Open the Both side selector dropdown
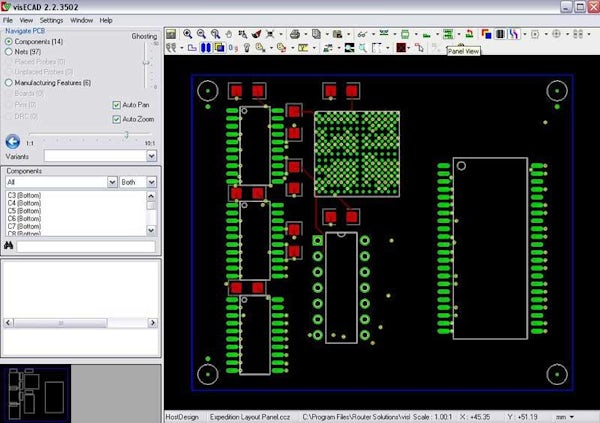Screen dimensions: 600x423 151,183
